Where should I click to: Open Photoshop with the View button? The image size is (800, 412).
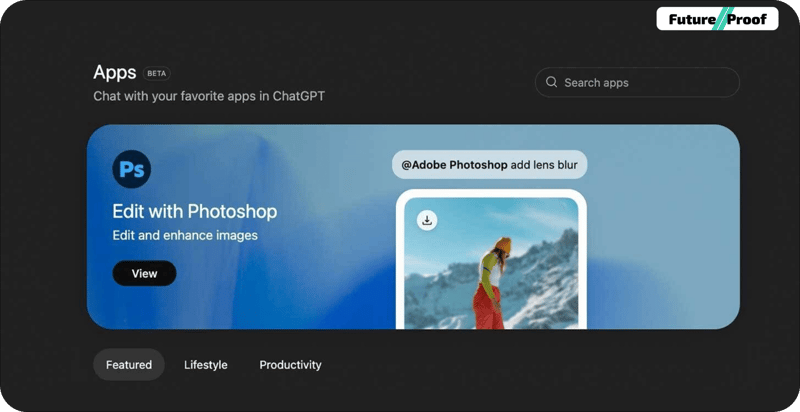(x=144, y=273)
